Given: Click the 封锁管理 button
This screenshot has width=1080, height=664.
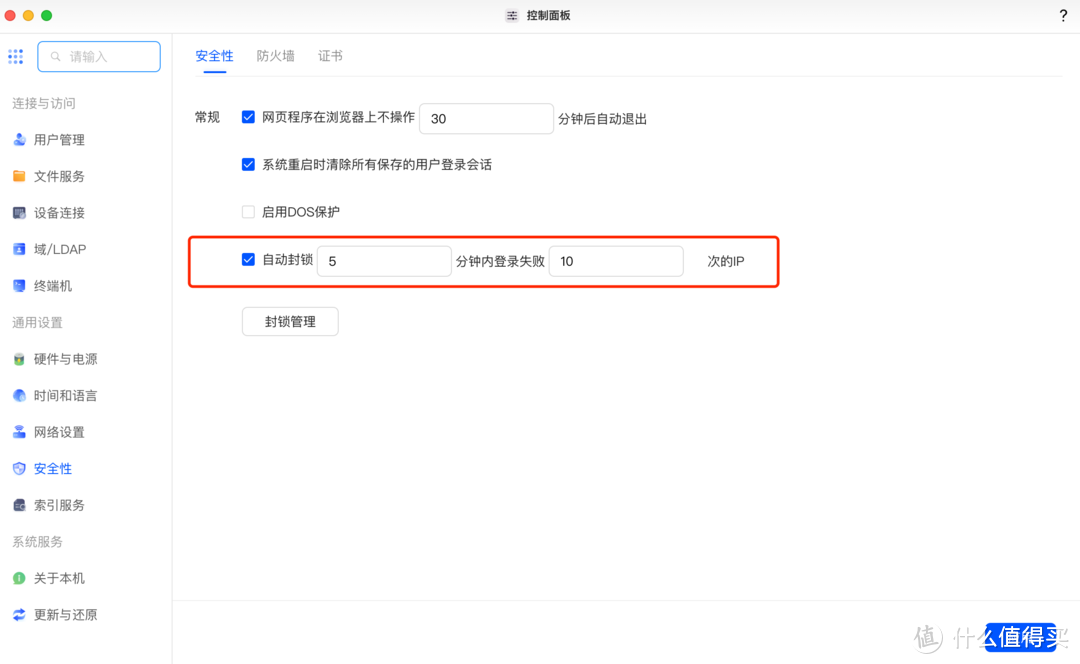Looking at the screenshot, I should click(x=290, y=321).
